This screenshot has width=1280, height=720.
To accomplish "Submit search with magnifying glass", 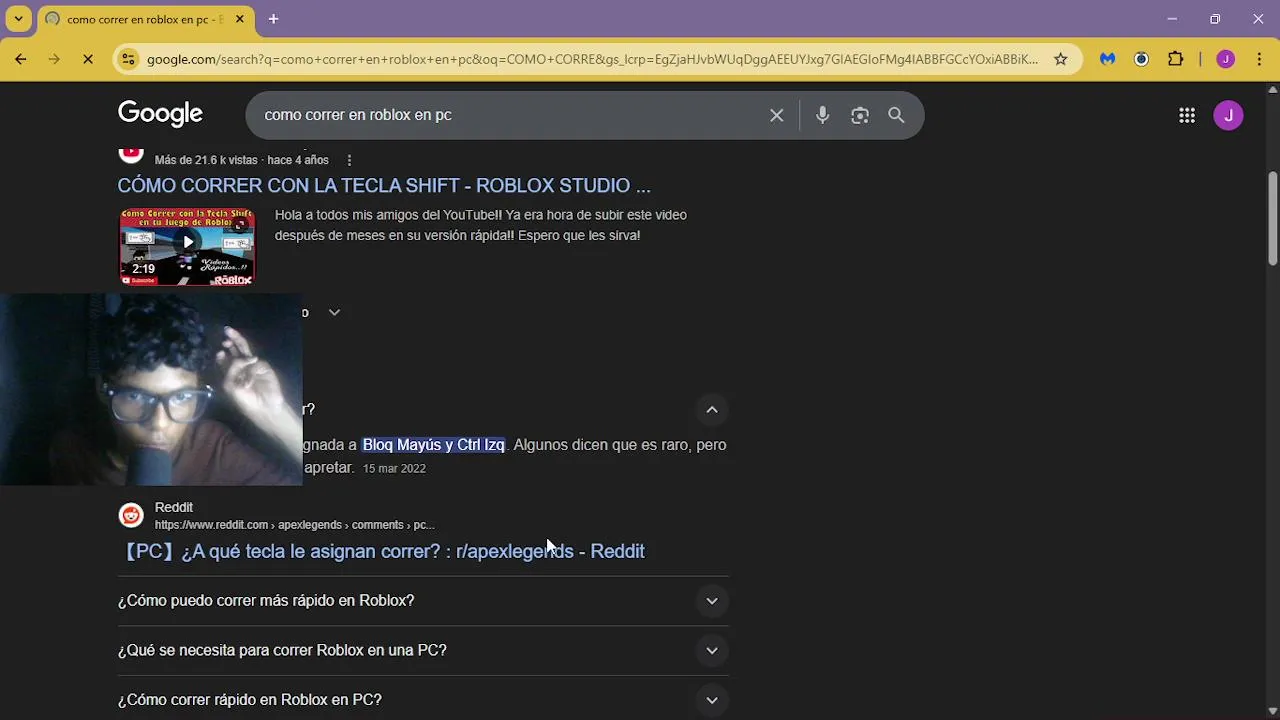I will pyautogui.click(x=896, y=115).
